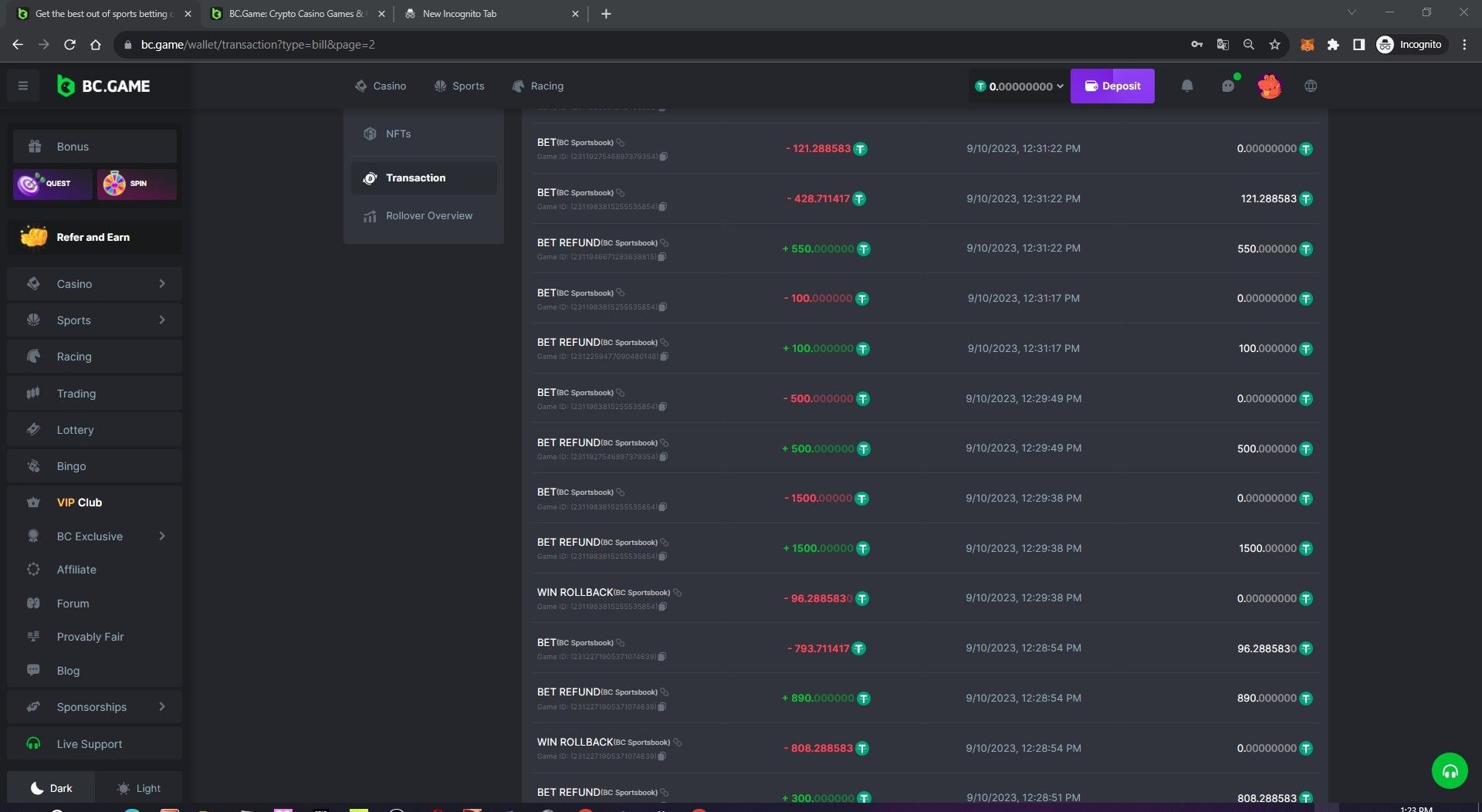Screen dimensions: 1482x812
Task: Open the chat messages icon
Action: 1228,86
